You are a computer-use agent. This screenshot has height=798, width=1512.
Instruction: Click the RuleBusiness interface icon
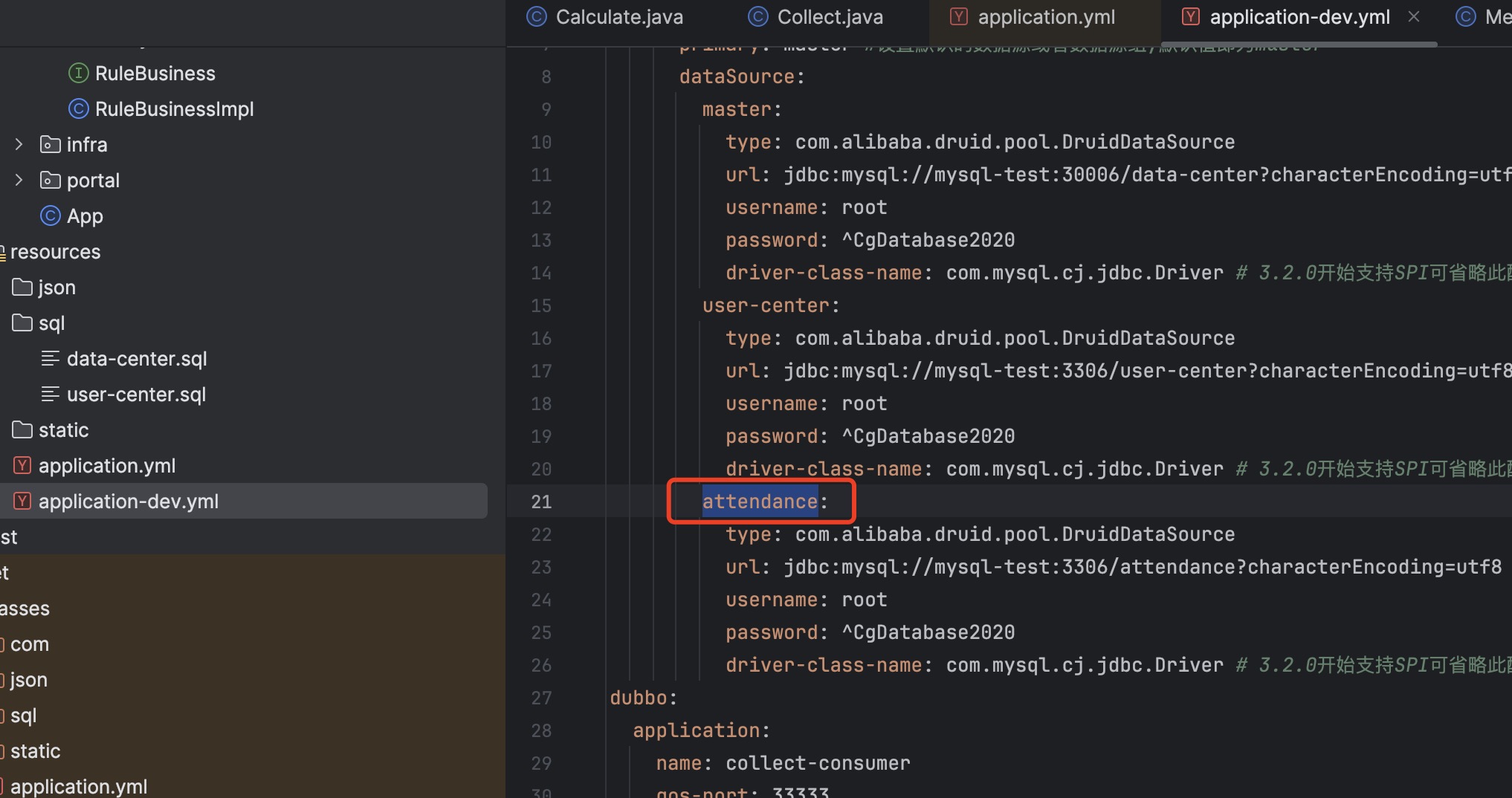point(78,73)
